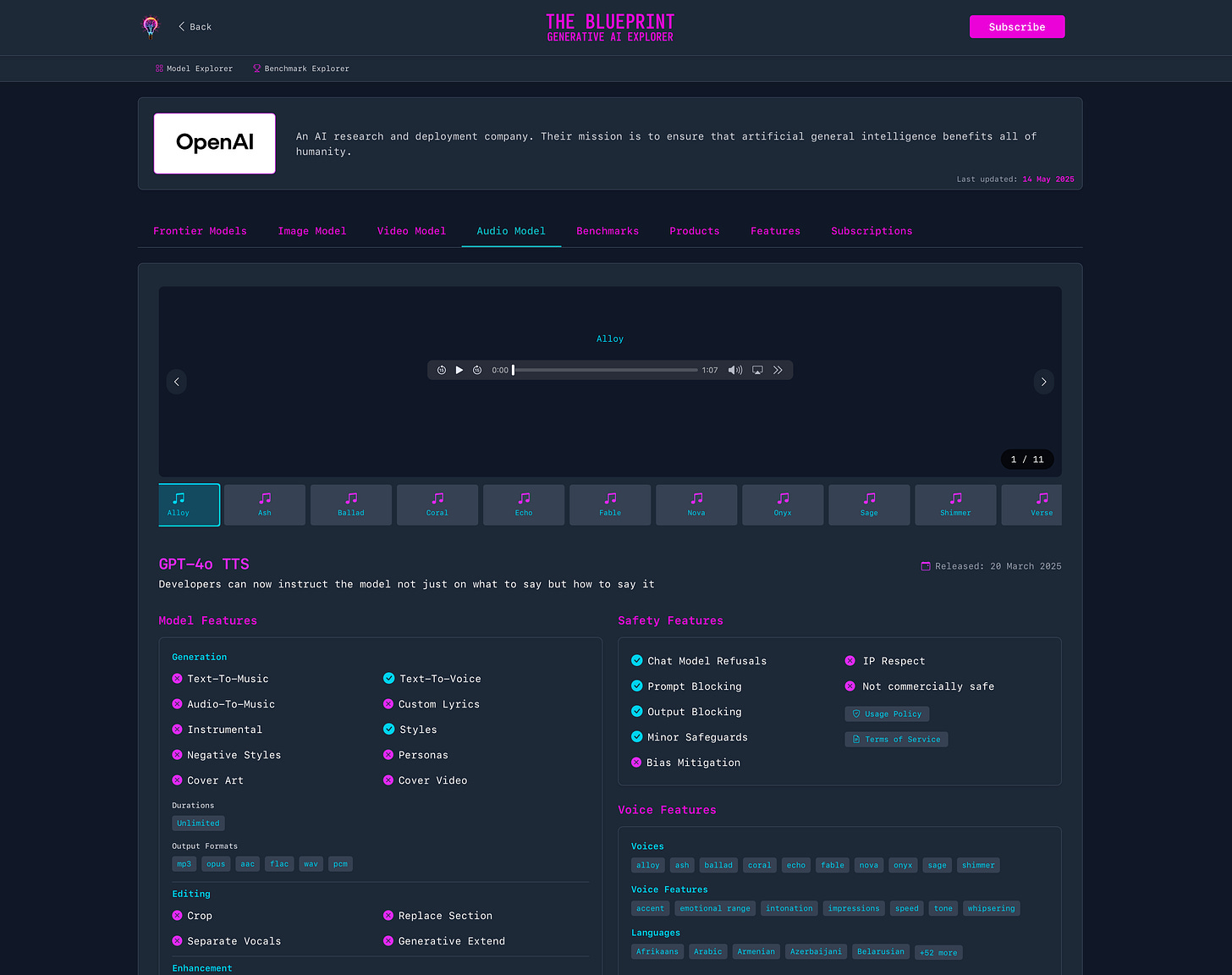Viewport: 1232px width, 975px height.
Task: Select the Nova voice thumbnail
Action: click(696, 504)
